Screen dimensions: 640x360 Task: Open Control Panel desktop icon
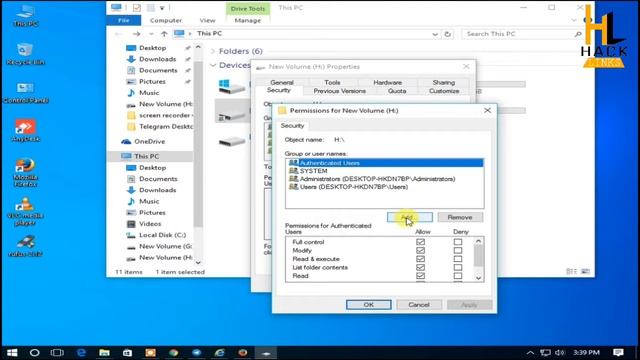[x=25, y=92]
